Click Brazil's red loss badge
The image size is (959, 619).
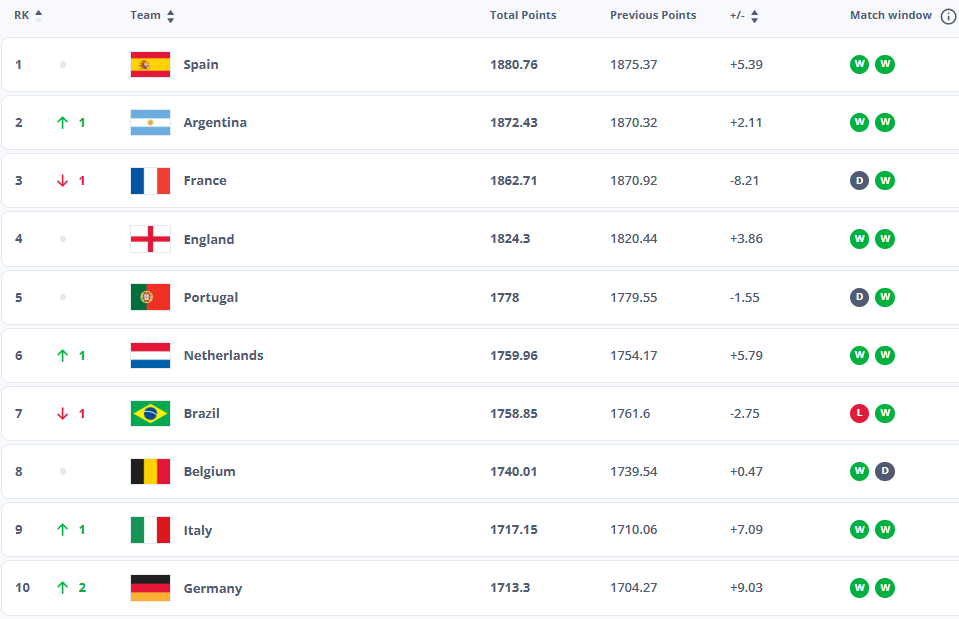[x=859, y=414]
